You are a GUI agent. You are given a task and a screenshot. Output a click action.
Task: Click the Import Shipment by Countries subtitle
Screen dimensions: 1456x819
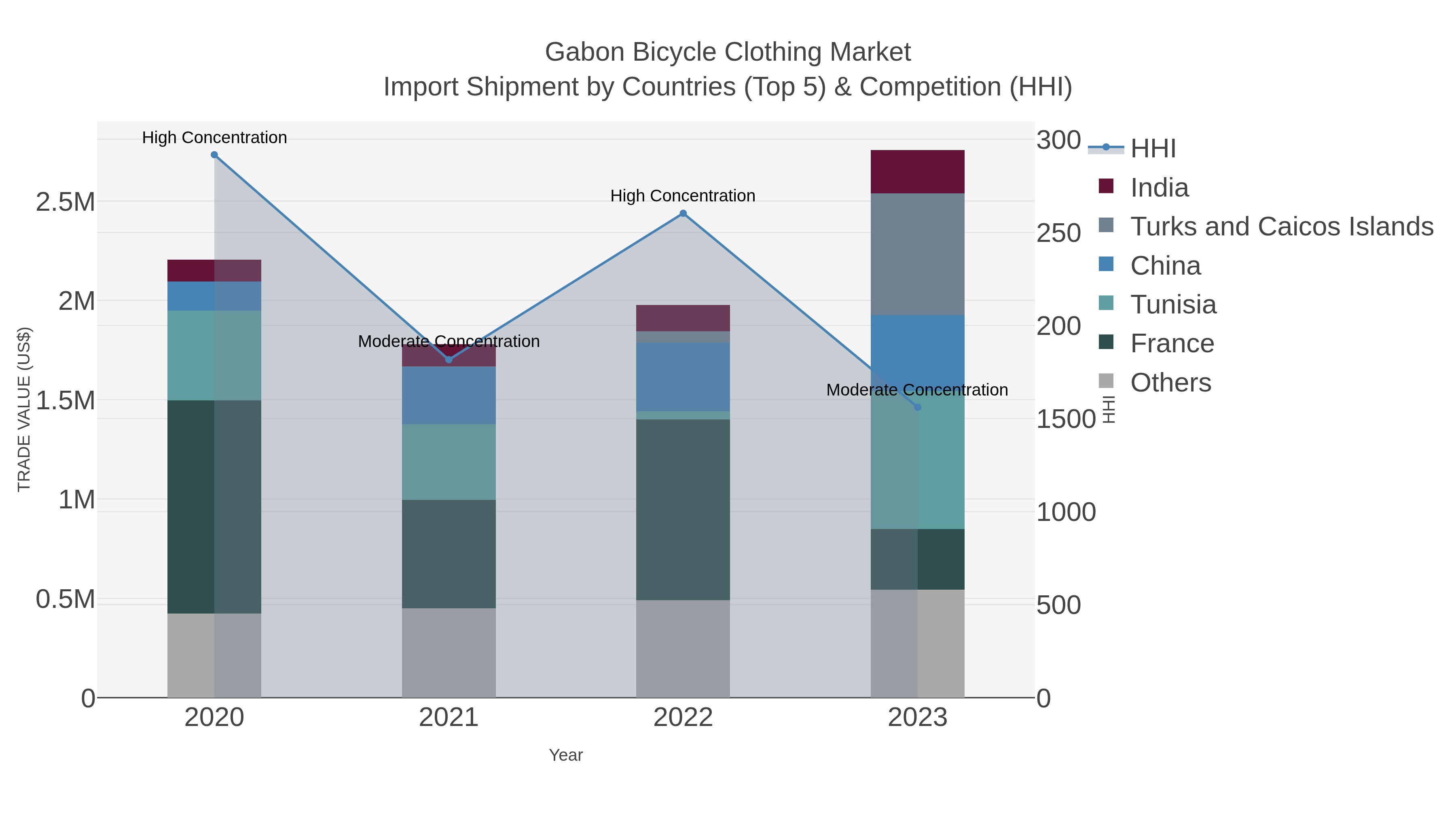tap(728, 87)
